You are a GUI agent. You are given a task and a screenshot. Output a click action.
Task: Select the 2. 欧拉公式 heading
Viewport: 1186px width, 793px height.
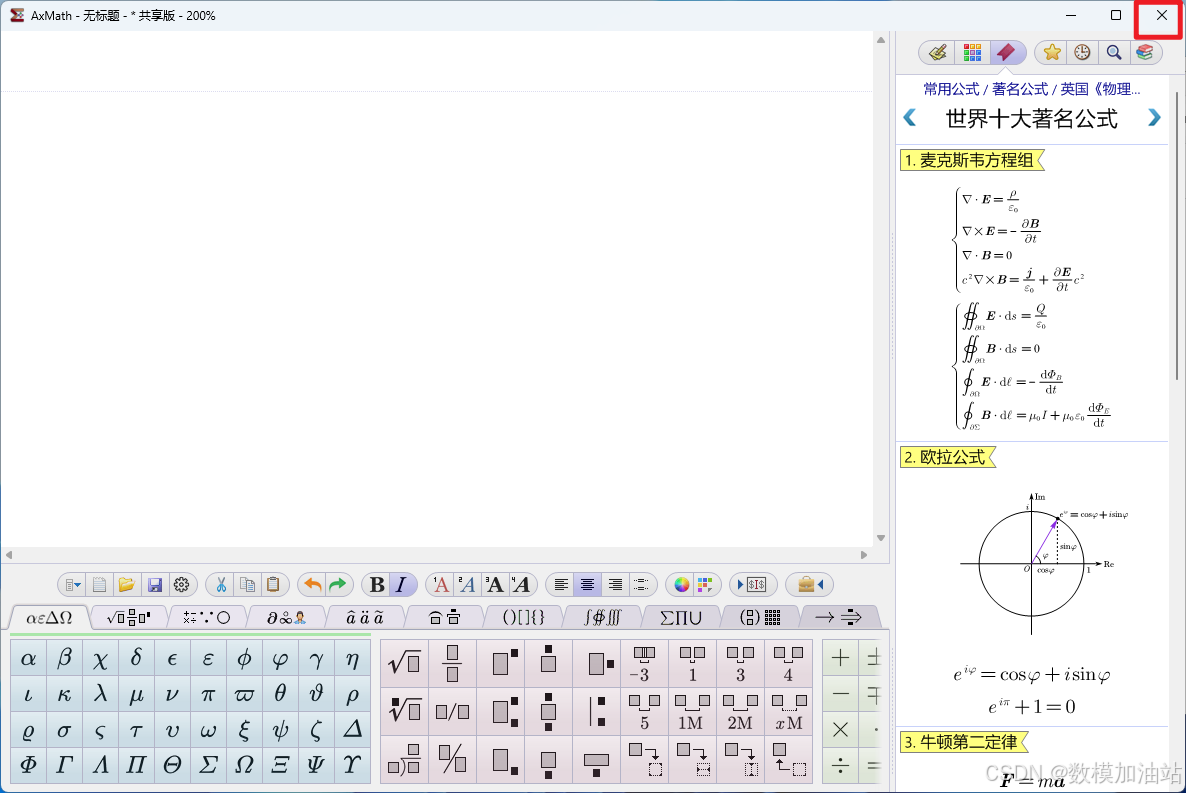[946, 457]
